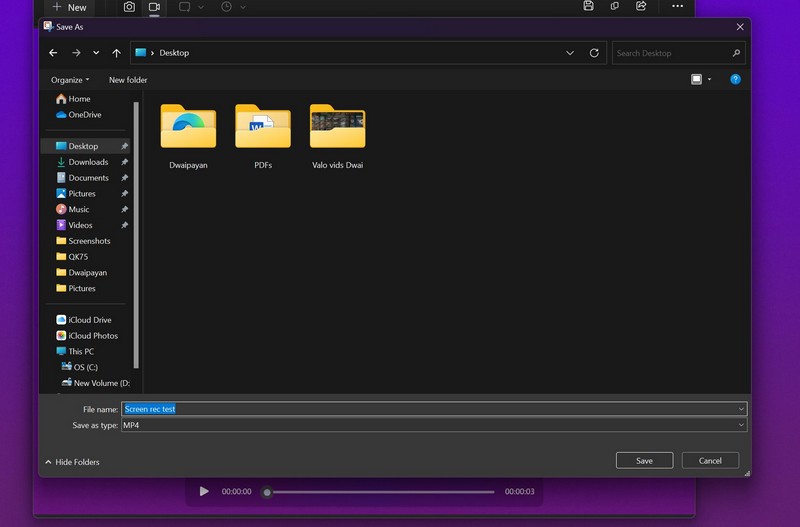Click the Help question mark icon
This screenshot has height=527, width=800.
[x=735, y=79]
